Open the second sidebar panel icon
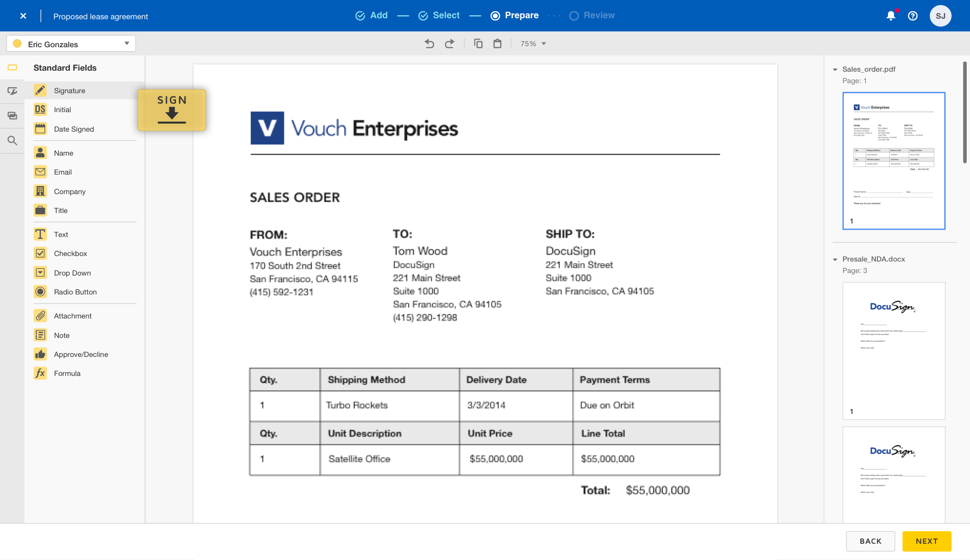This screenshot has width=970, height=560. click(x=12, y=91)
